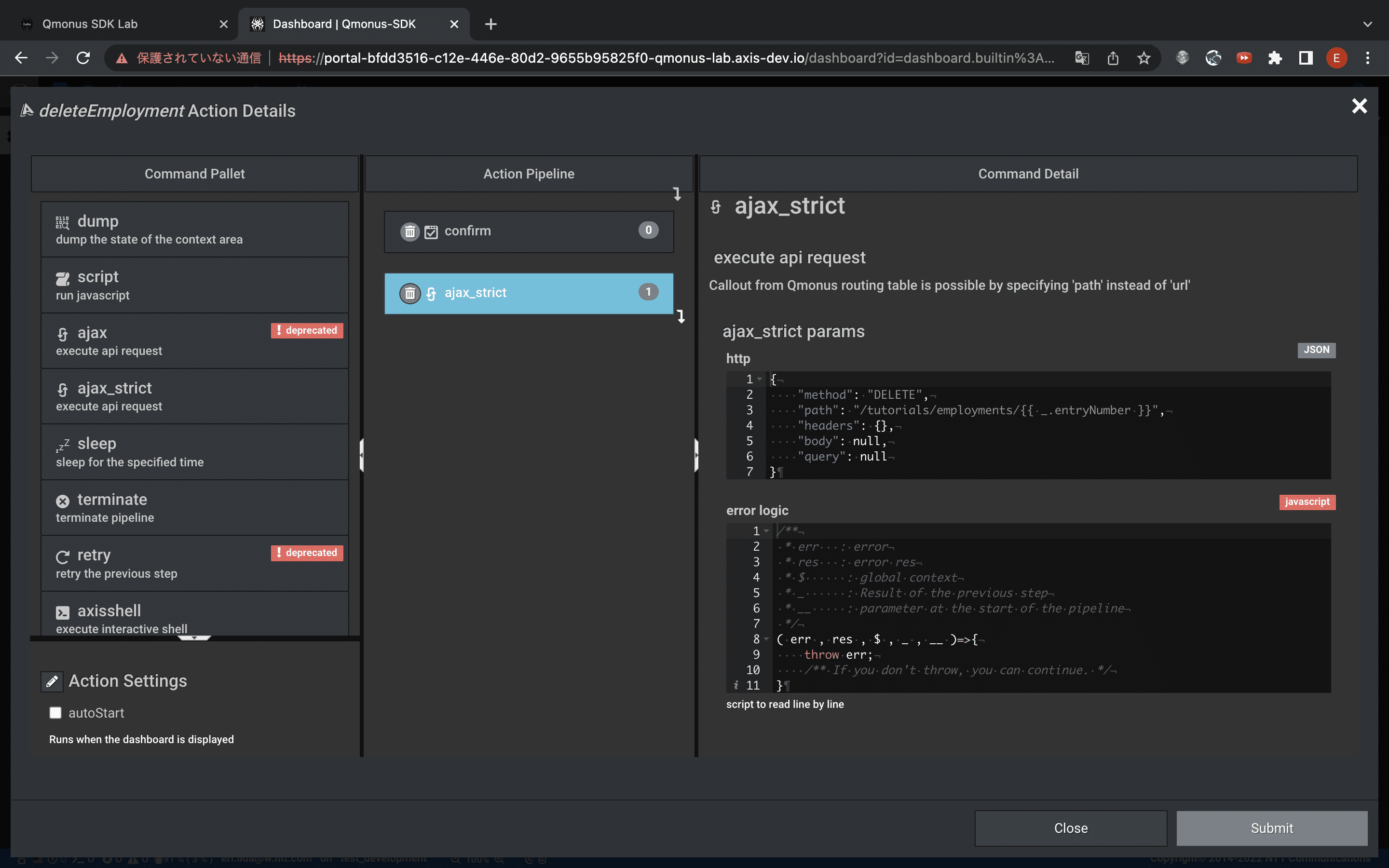
Task: Select the retry command icon
Action: coord(63,556)
